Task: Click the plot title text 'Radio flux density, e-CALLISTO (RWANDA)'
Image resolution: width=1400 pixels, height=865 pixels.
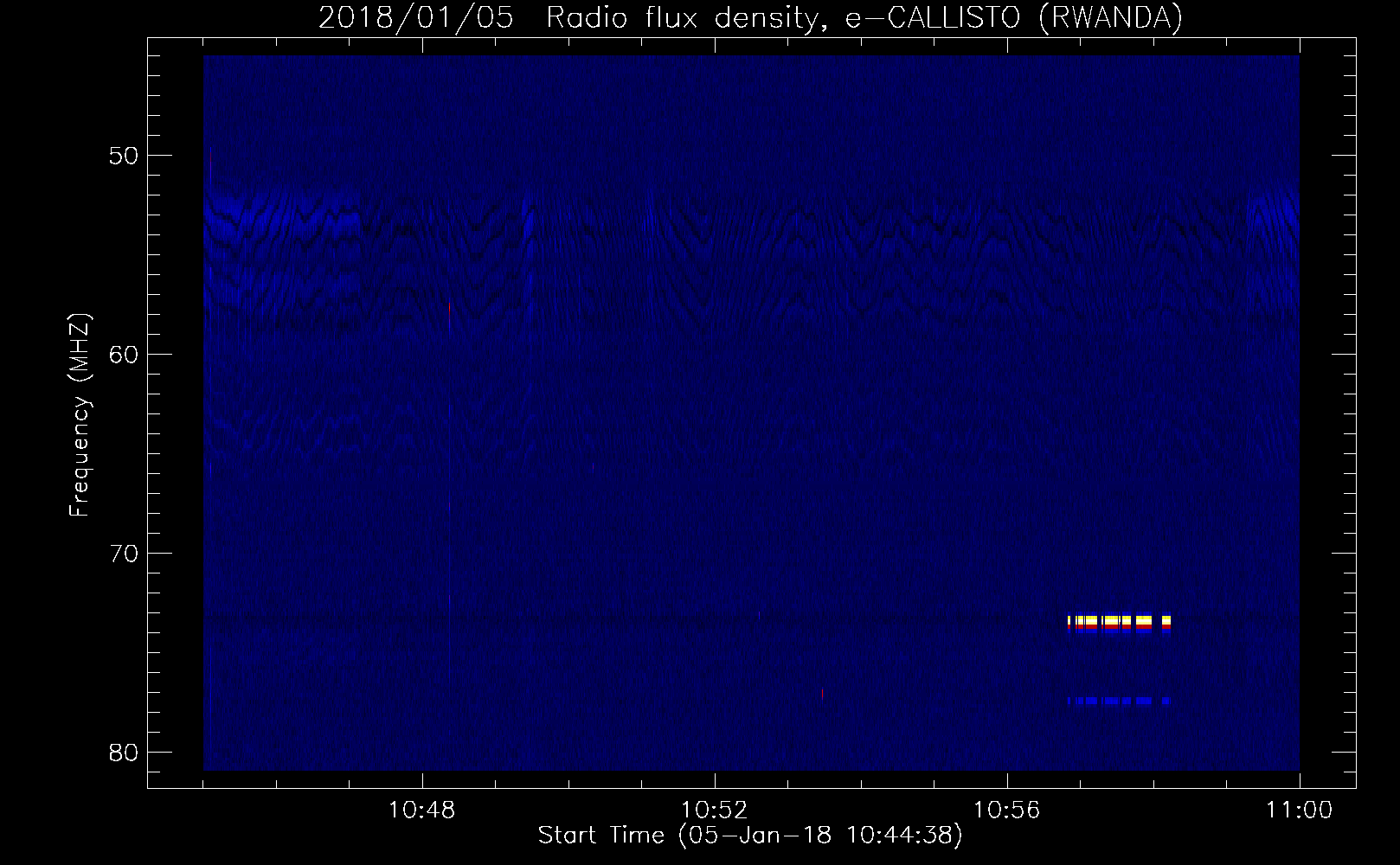Action: coord(864,17)
